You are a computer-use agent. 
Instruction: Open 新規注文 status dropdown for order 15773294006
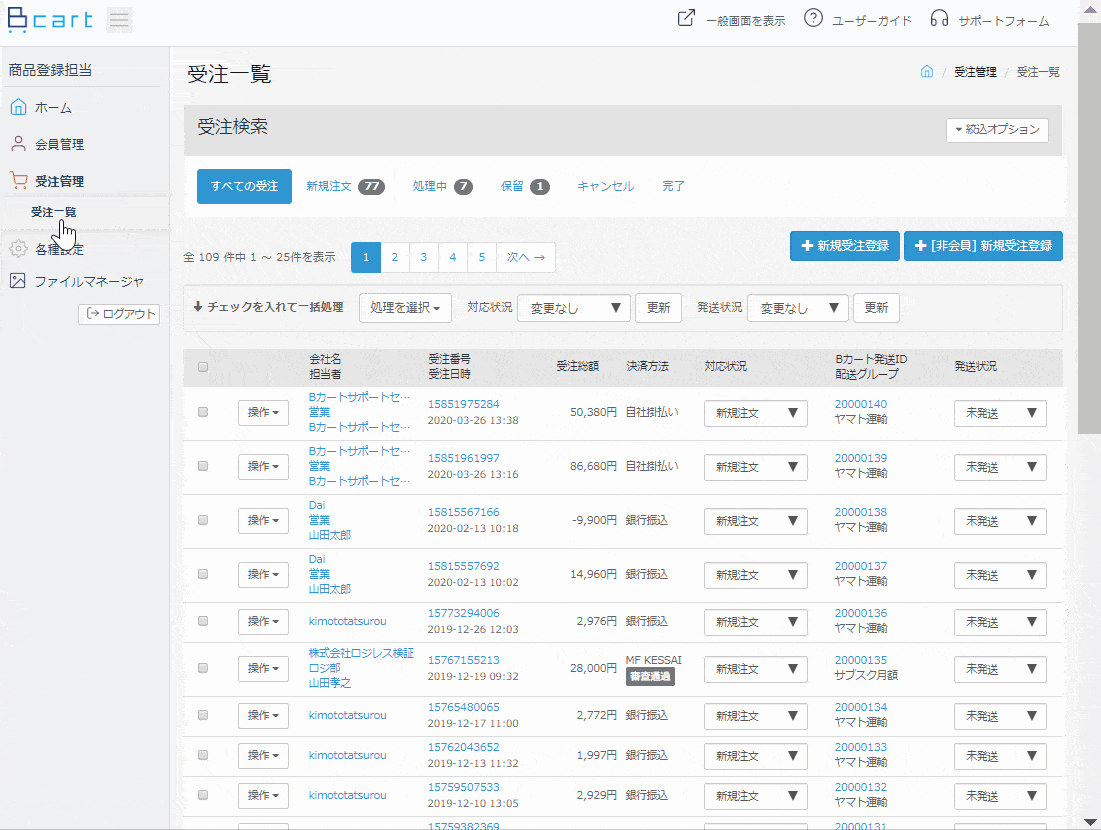[756, 621]
